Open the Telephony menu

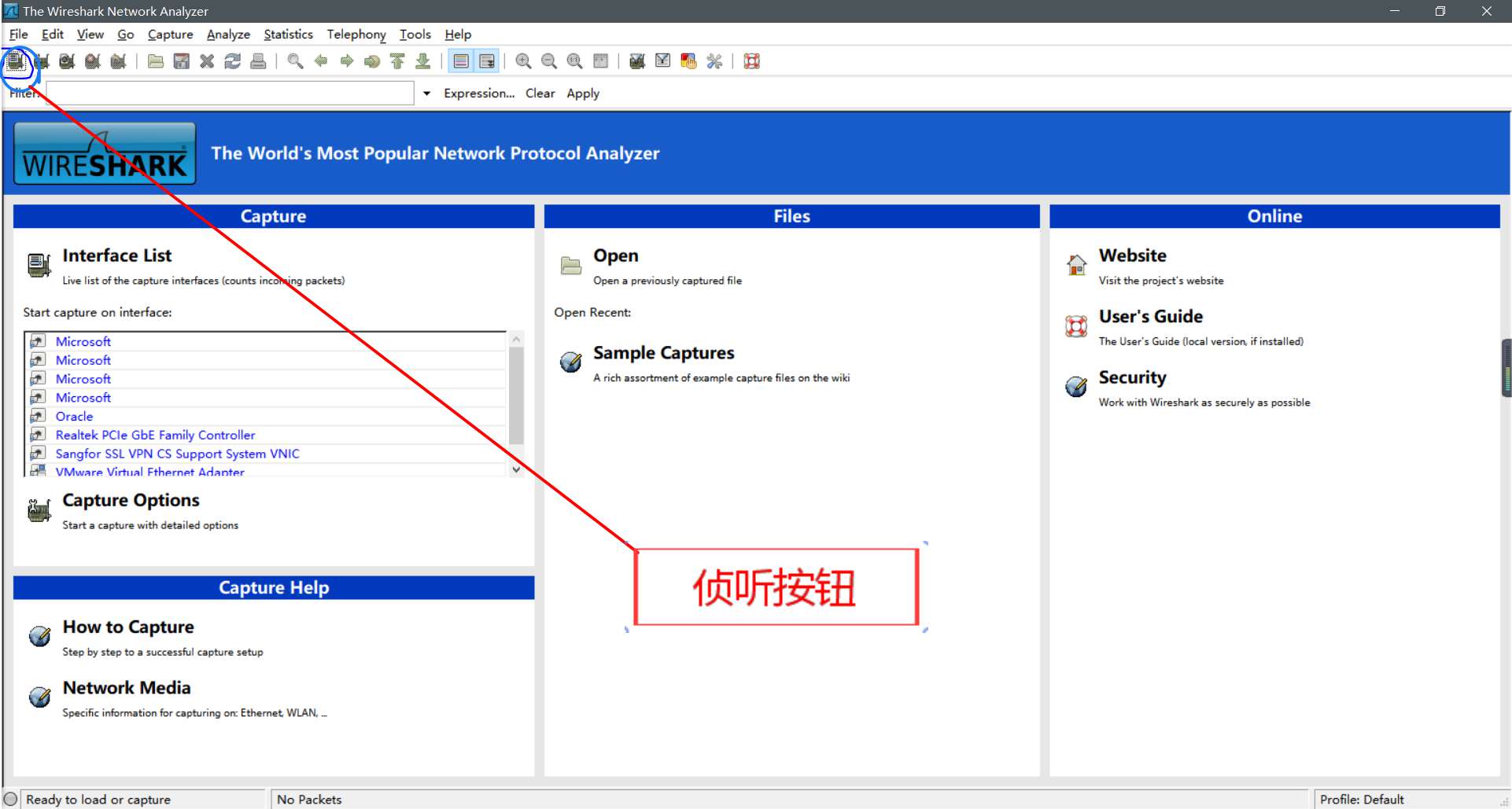(356, 35)
